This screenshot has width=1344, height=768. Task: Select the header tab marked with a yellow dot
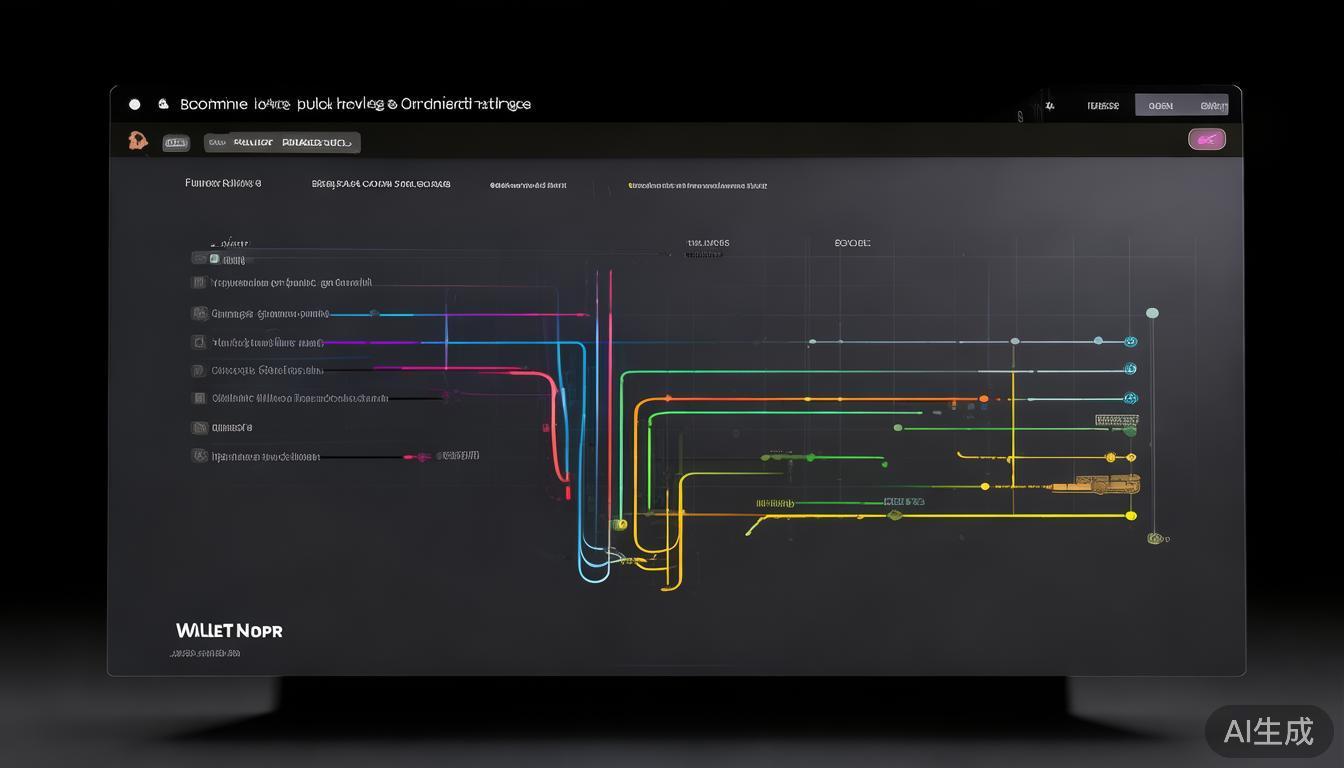697,185
